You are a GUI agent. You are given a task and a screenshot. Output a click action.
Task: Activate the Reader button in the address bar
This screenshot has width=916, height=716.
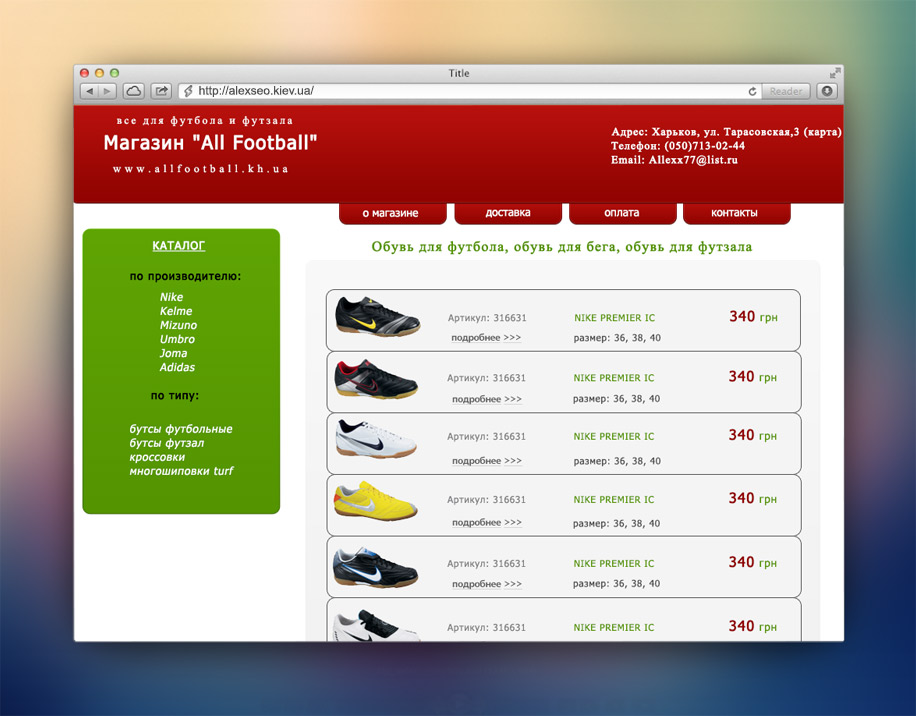[x=785, y=91]
